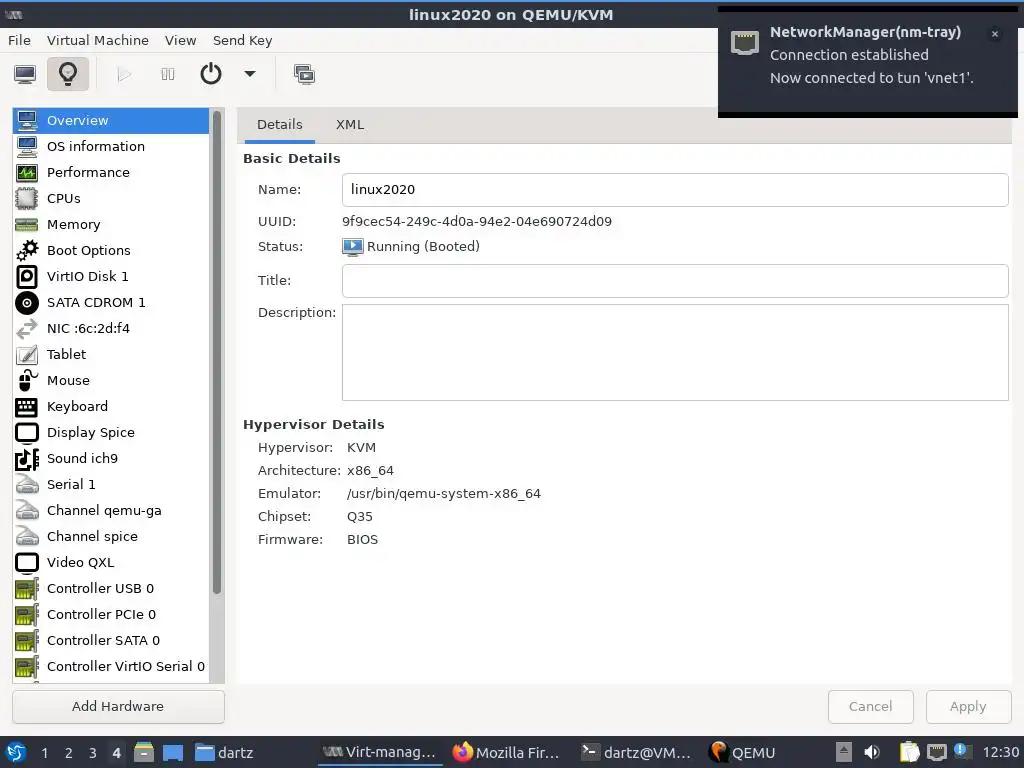This screenshot has height=768, width=1024.
Task: Select Controller PCIe 0 in list
Action: coord(111,615)
